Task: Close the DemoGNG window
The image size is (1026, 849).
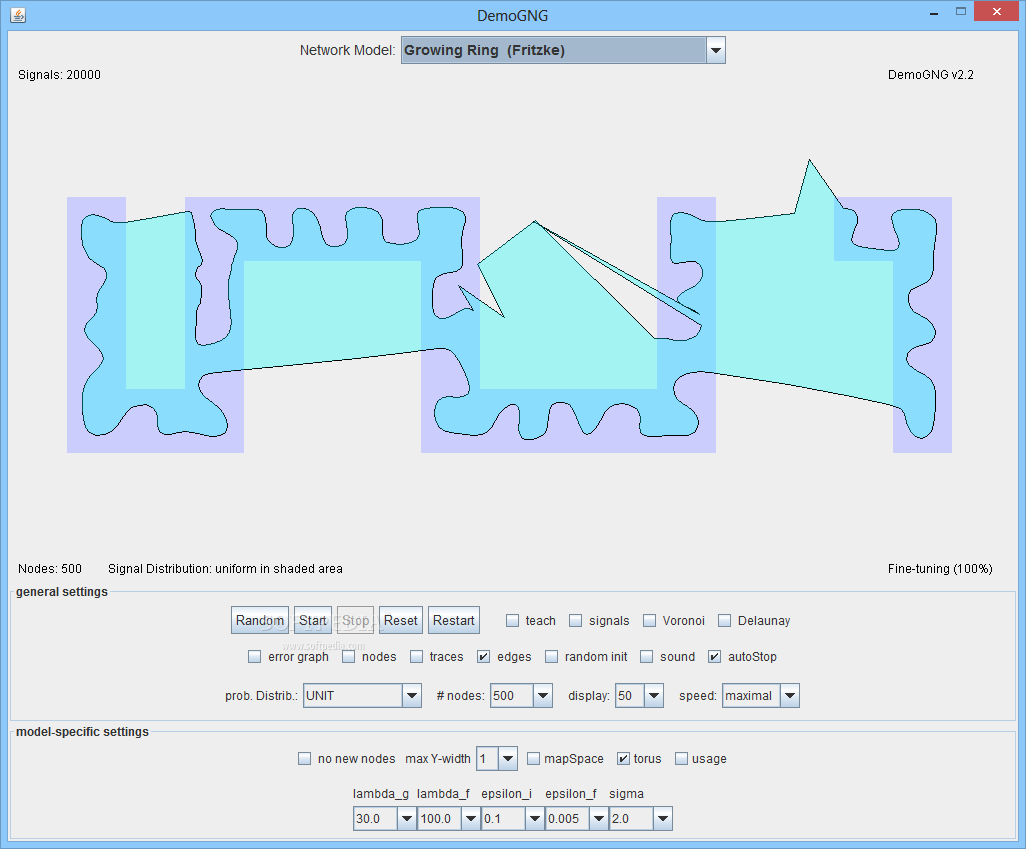Action: tap(997, 11)
